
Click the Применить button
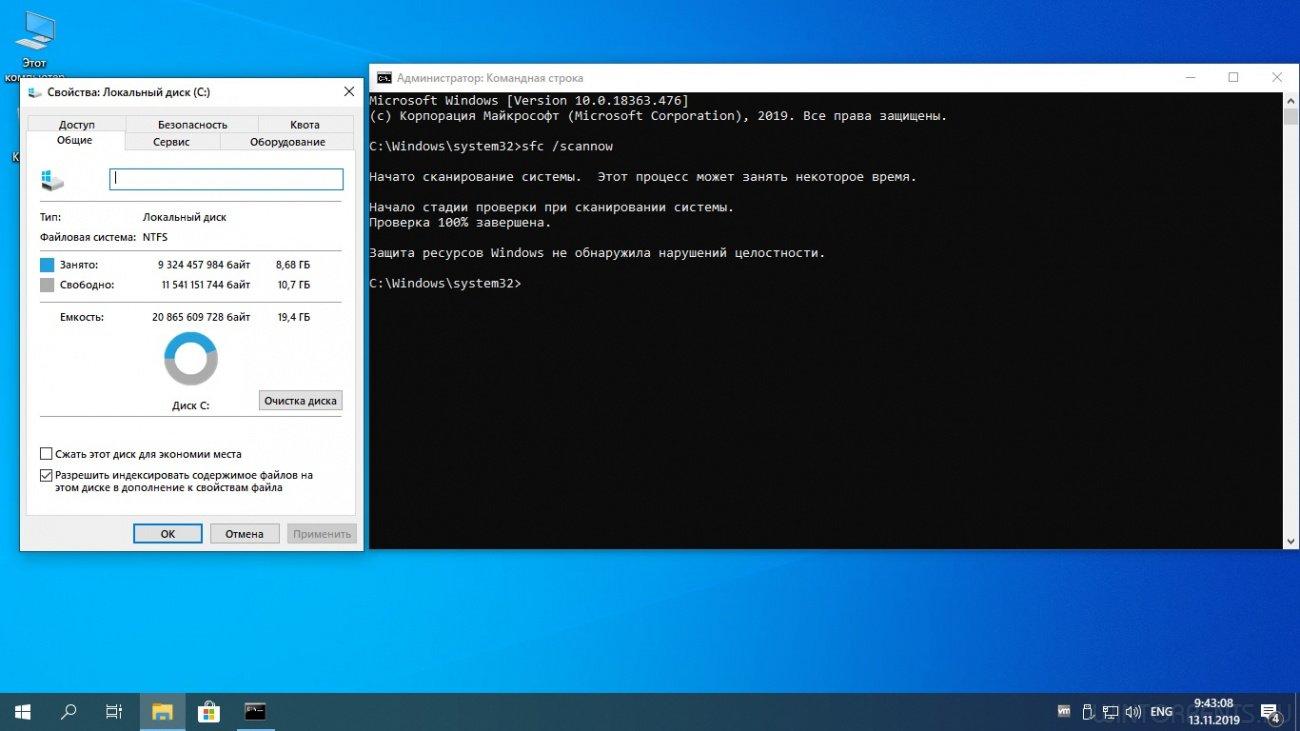point(322,534)
